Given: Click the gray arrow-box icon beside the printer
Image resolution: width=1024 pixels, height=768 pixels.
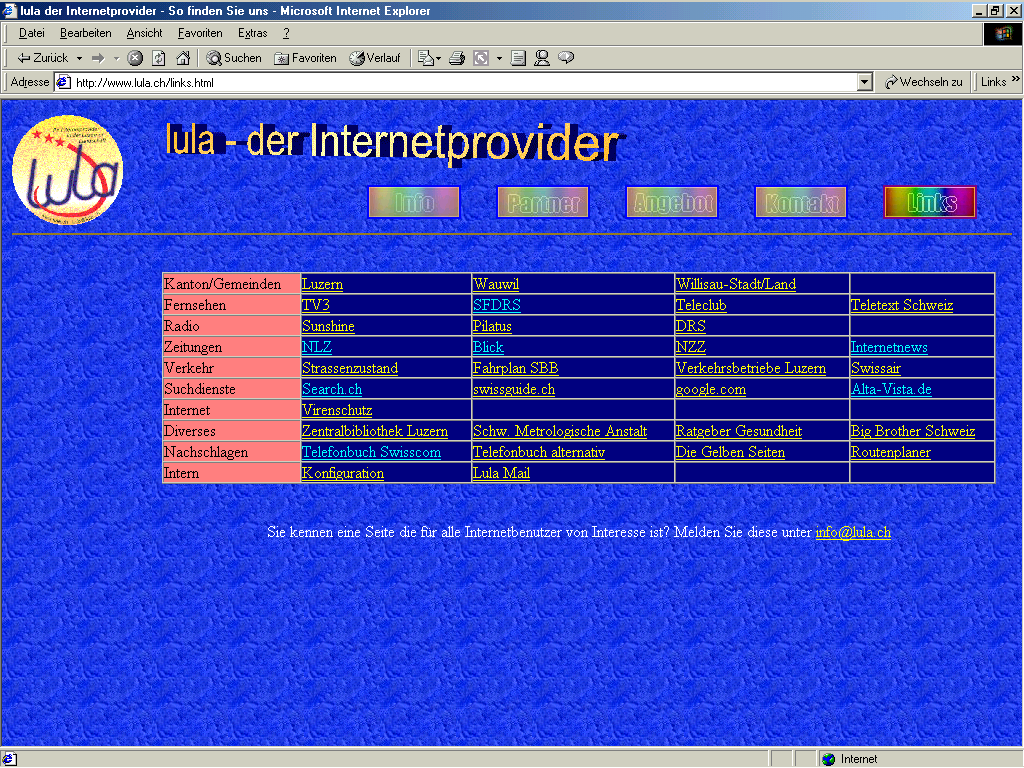Looking at the screenshot, I should point(481,58).
